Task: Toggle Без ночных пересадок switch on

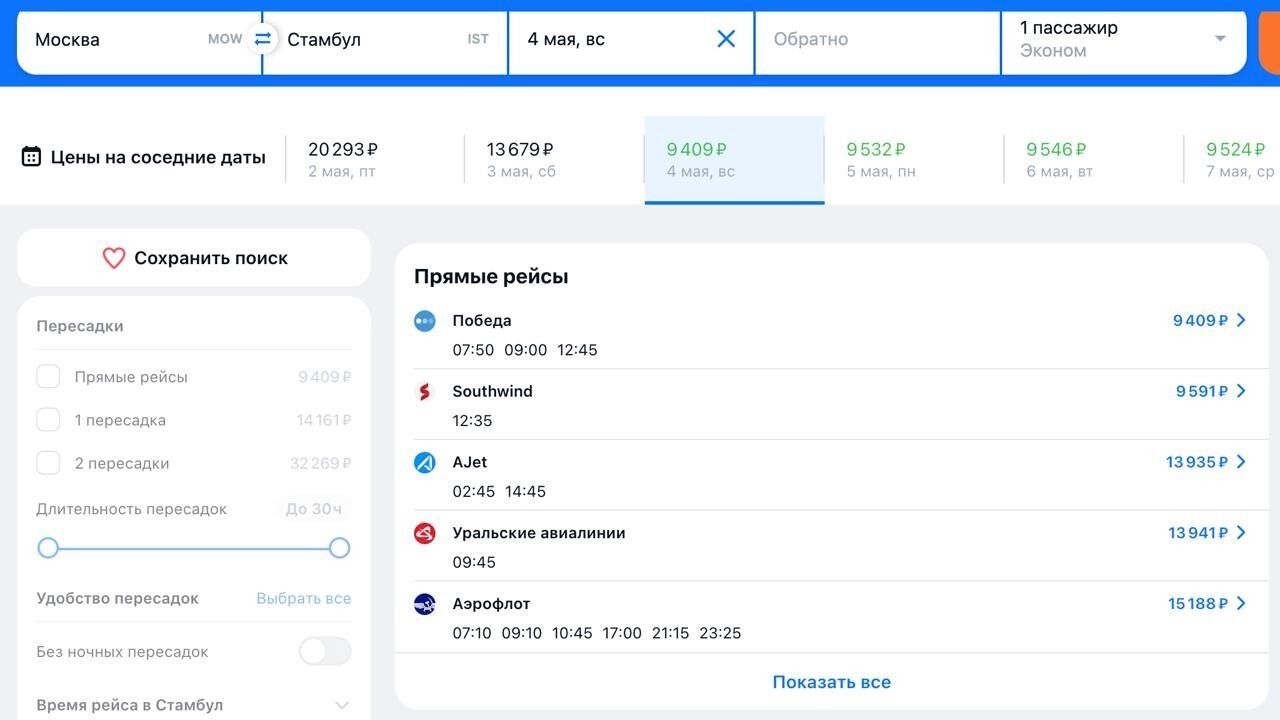Action: pyautogui.click(x=324, y=651)
